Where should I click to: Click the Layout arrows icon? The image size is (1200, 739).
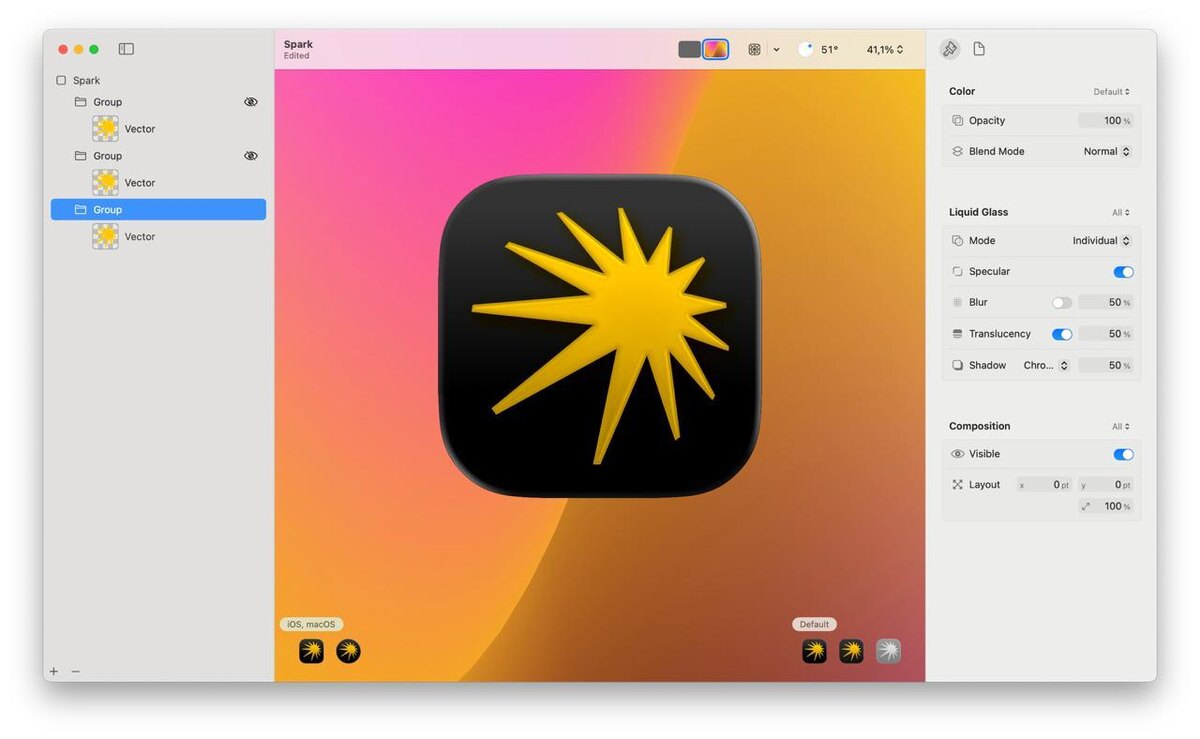957,485
